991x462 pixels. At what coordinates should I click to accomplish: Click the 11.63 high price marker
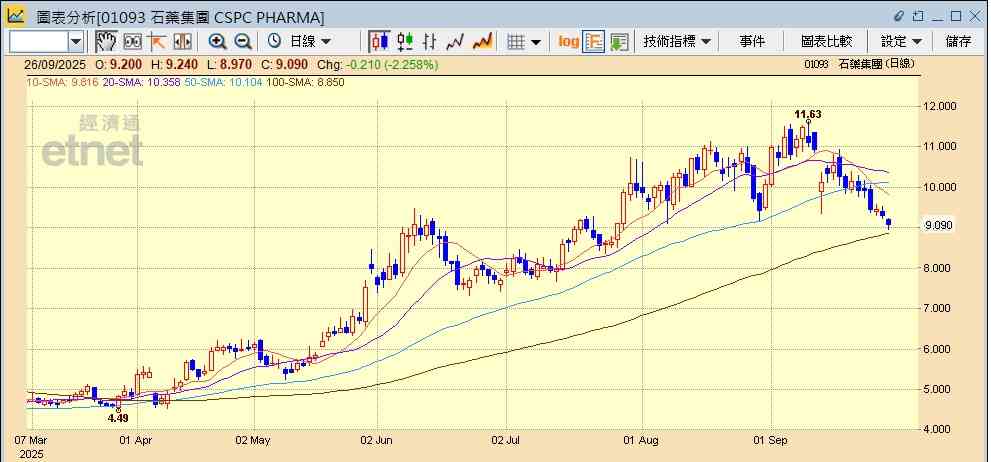pos(808,114)
